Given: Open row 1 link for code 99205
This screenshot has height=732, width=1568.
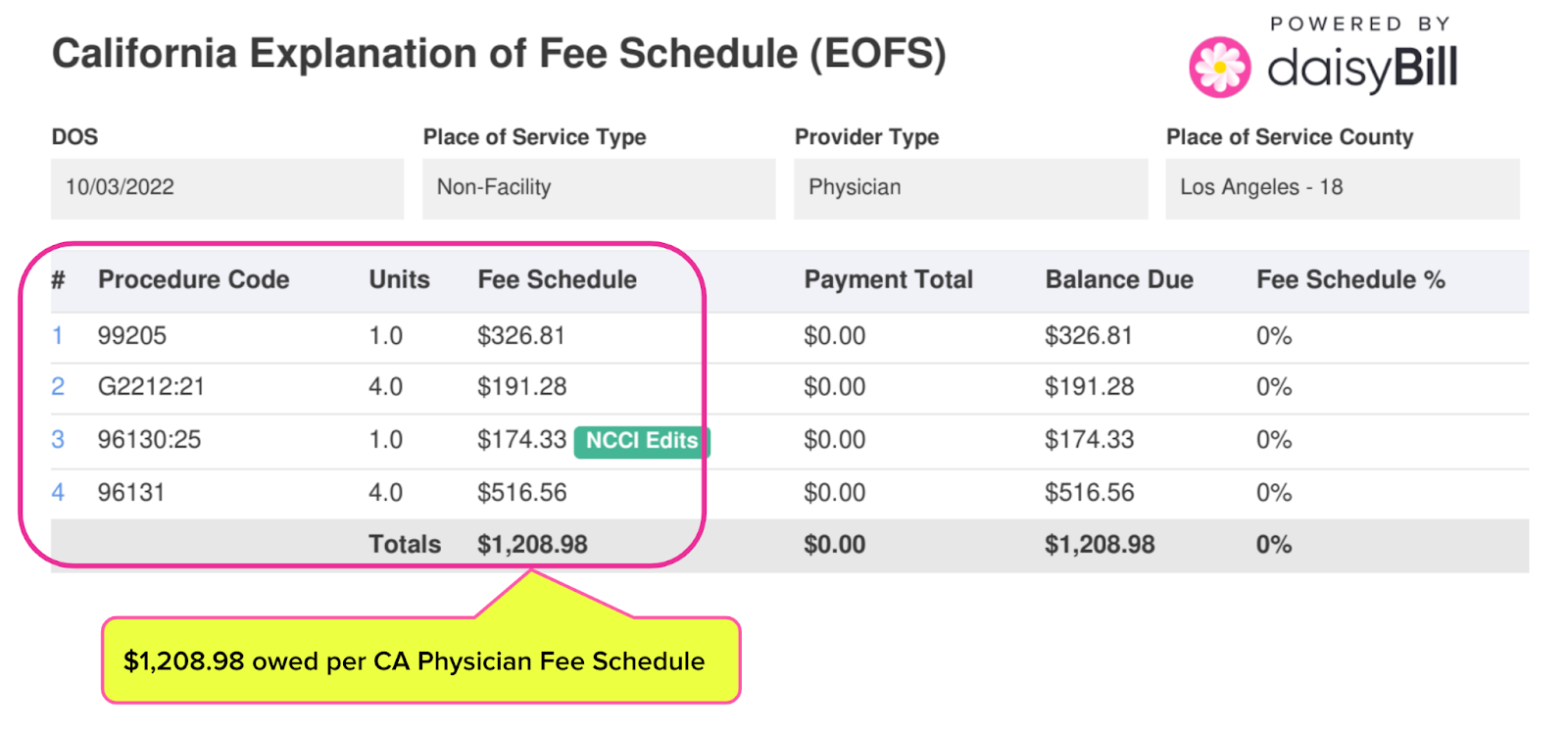Looking at the screenshot, I should pos(58,336).
